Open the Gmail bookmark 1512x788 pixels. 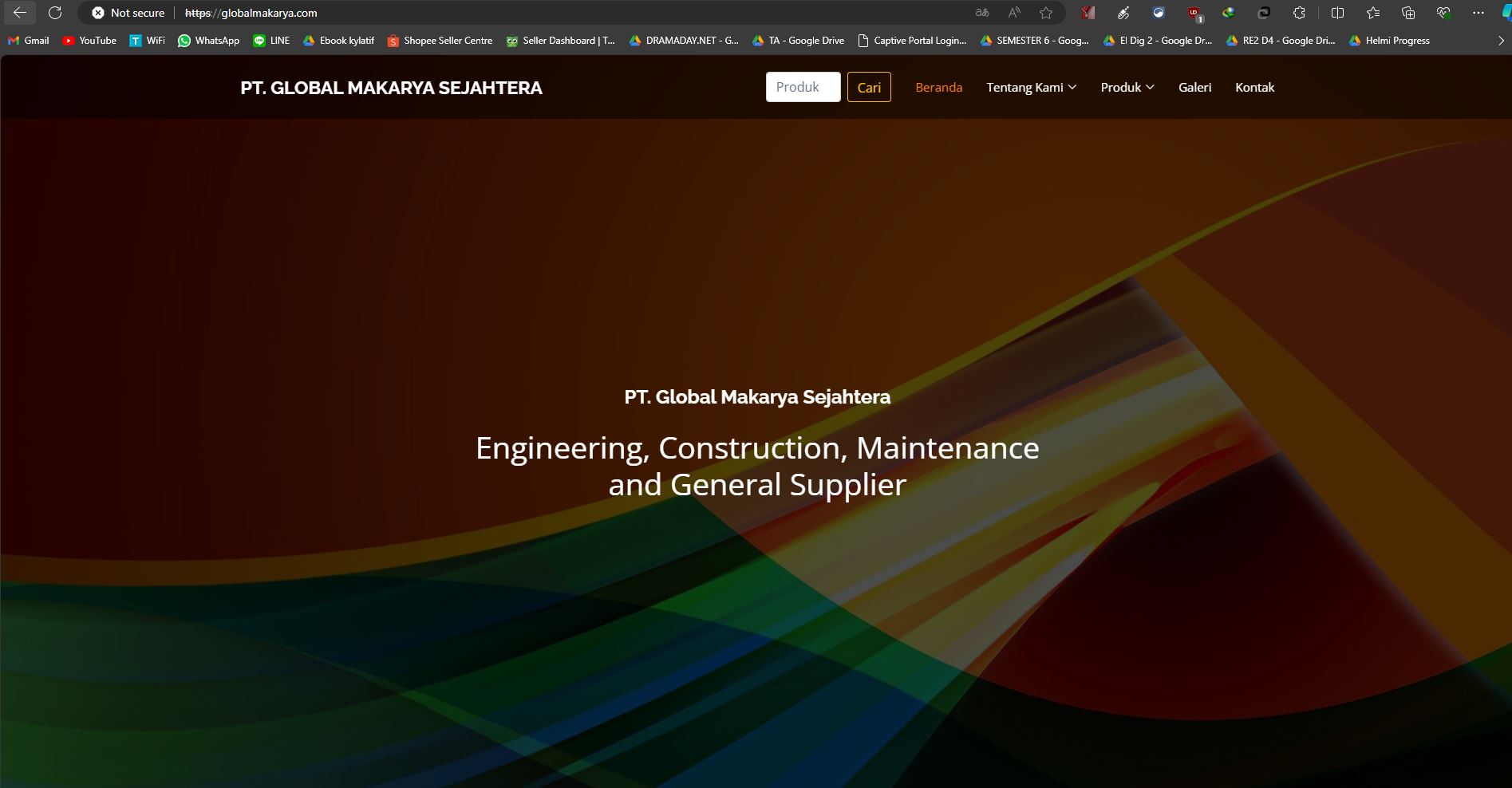[x=29, y=41]
